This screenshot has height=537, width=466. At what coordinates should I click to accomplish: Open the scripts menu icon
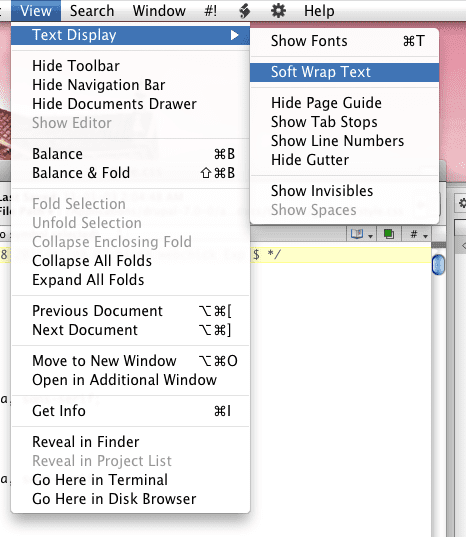coord(244,11)
